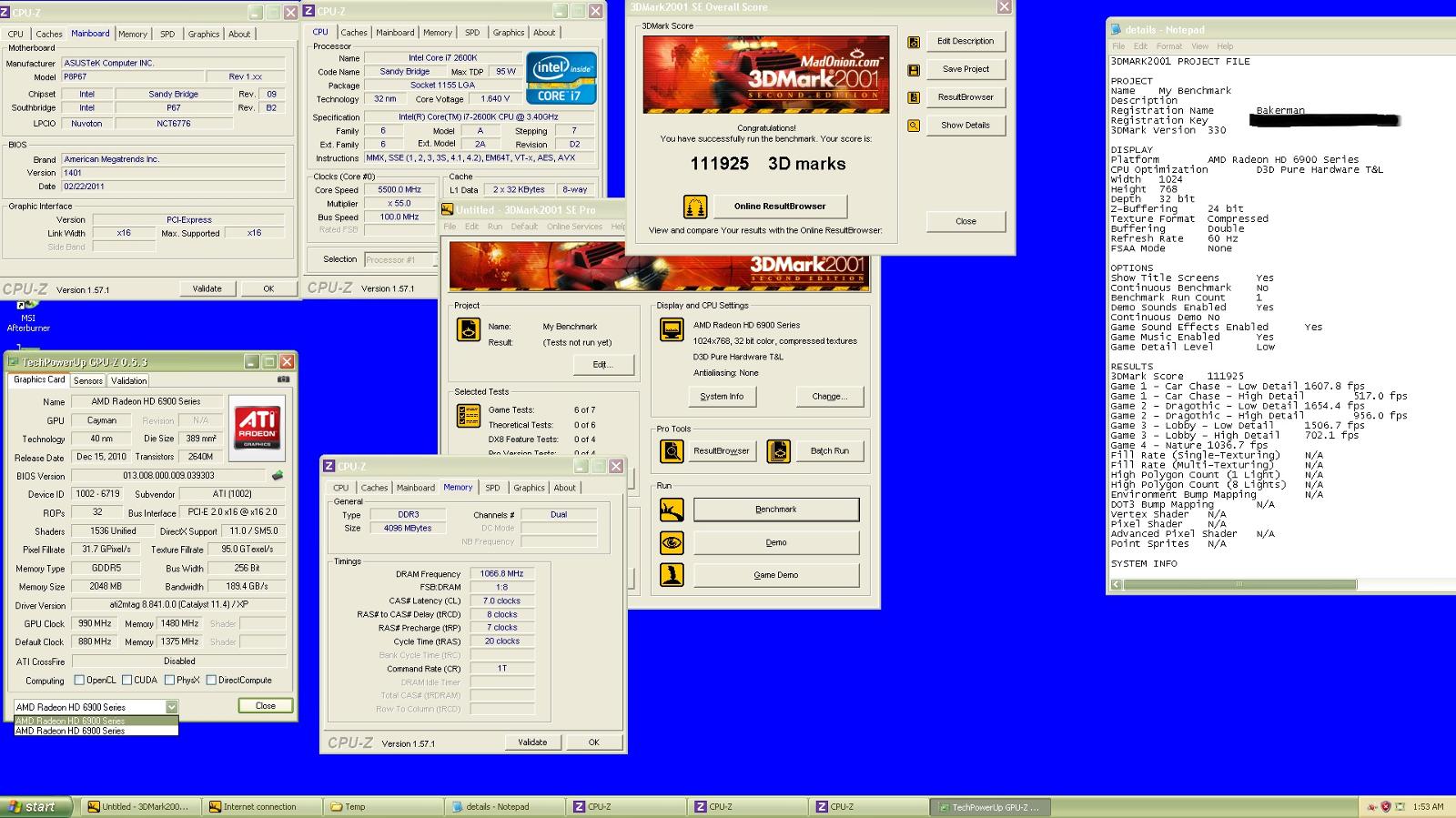Click the Game Demo button
Image resolution: width=1456 pixels, height=818 pixels.
click(x=776, y=575)
